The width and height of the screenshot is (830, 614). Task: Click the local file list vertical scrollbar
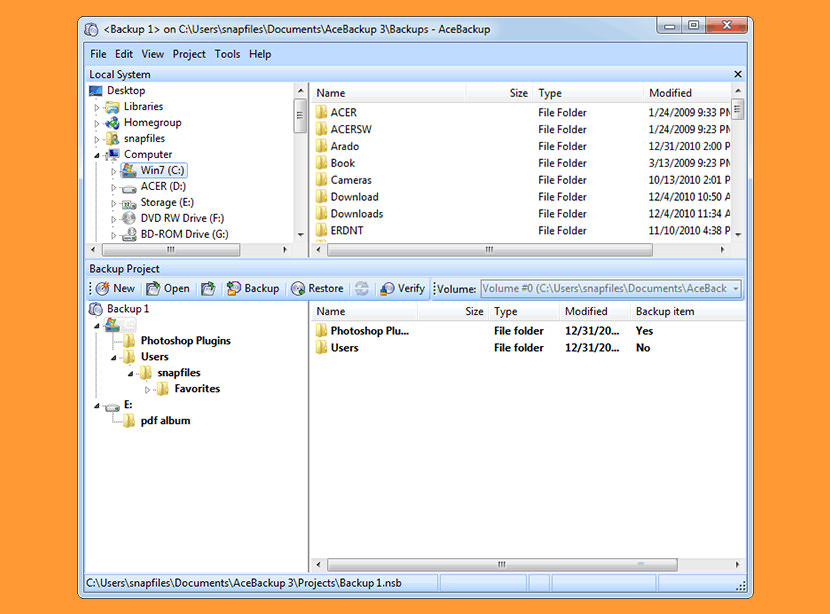(738, 170)
